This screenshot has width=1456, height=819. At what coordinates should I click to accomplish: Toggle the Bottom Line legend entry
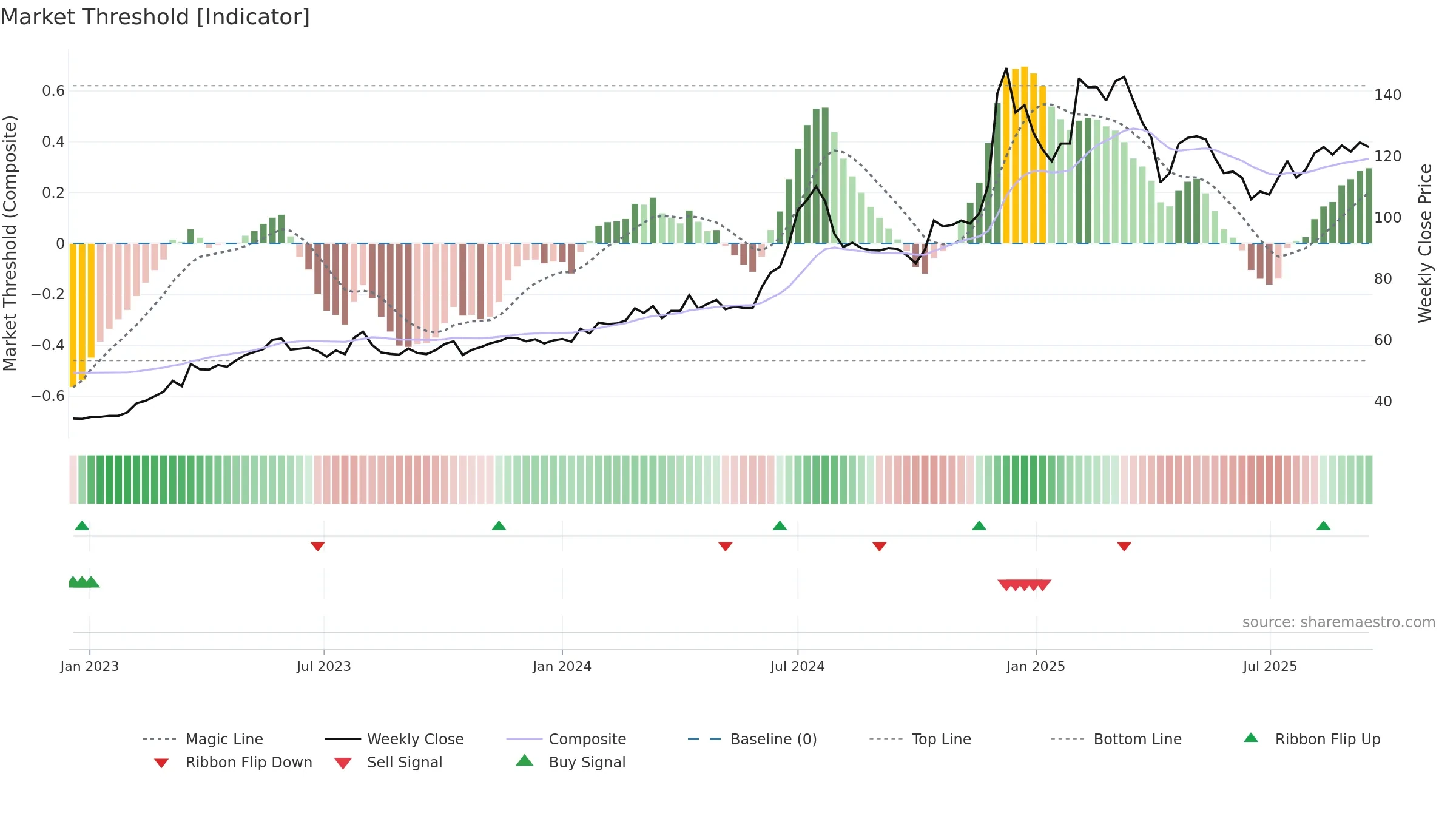tap(1116, 739)
